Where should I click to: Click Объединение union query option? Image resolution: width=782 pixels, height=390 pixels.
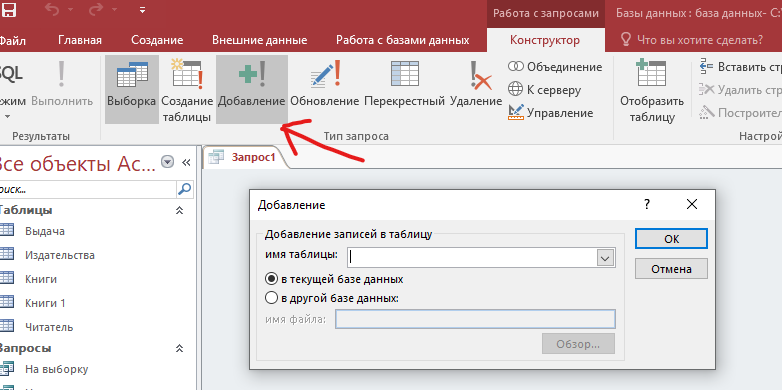[x=555, y=67]
